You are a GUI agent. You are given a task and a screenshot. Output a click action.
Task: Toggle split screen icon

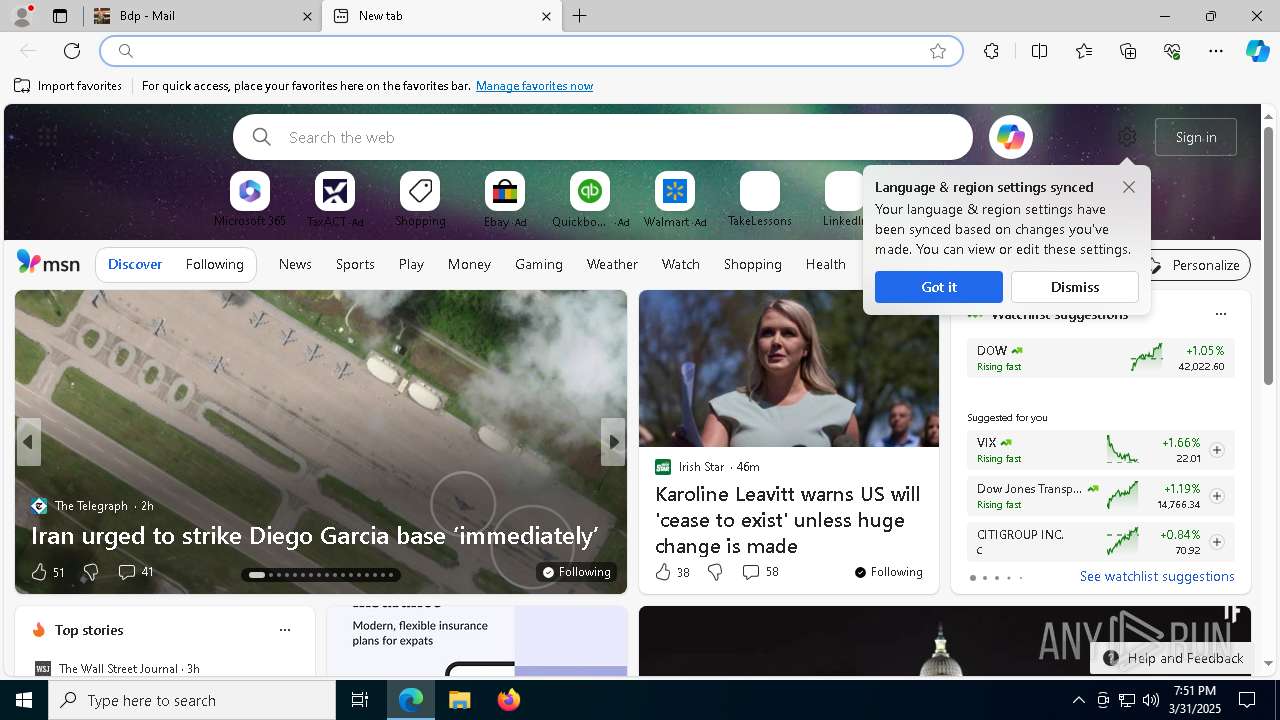click(x=1039, y=51)
